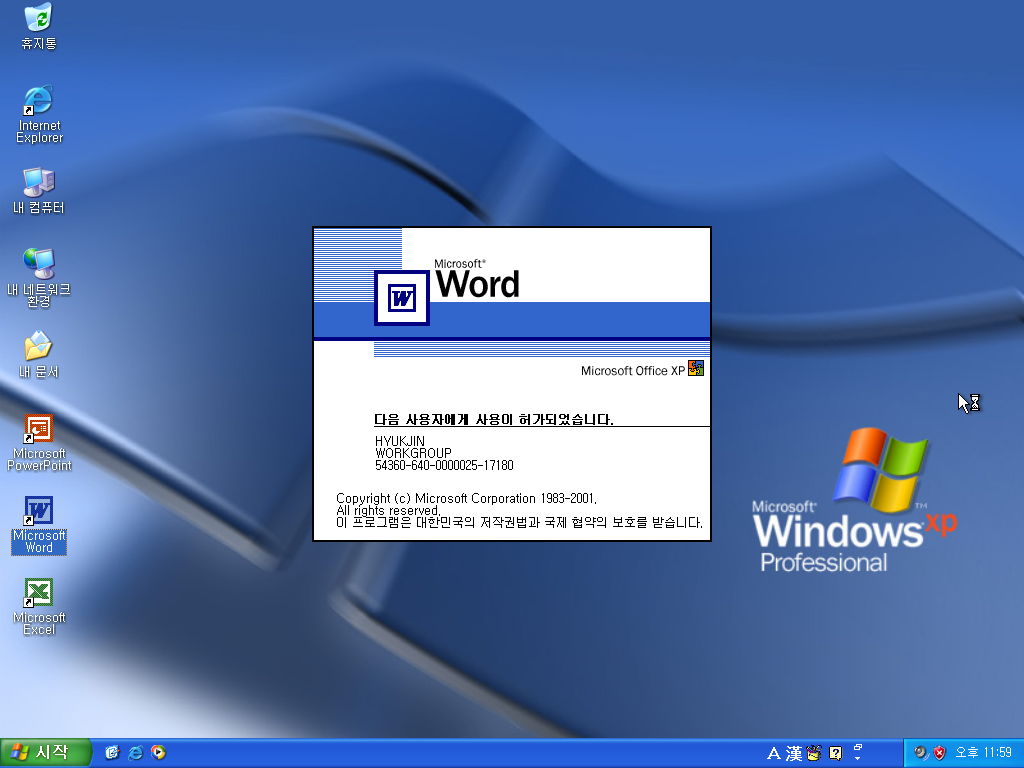The height and width of the screenshot is (768, 1024).
Task: Click the language bar restore button
Action: coord(858,748)
